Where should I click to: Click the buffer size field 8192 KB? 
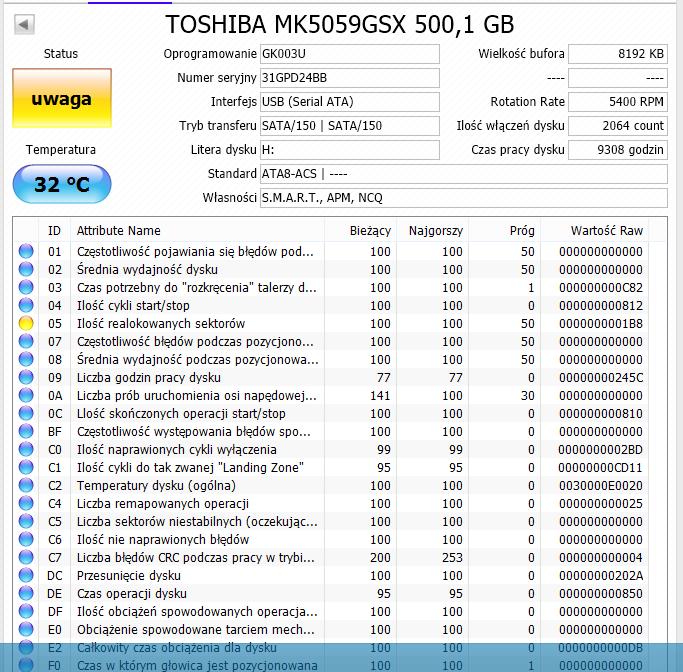(618, 54)
